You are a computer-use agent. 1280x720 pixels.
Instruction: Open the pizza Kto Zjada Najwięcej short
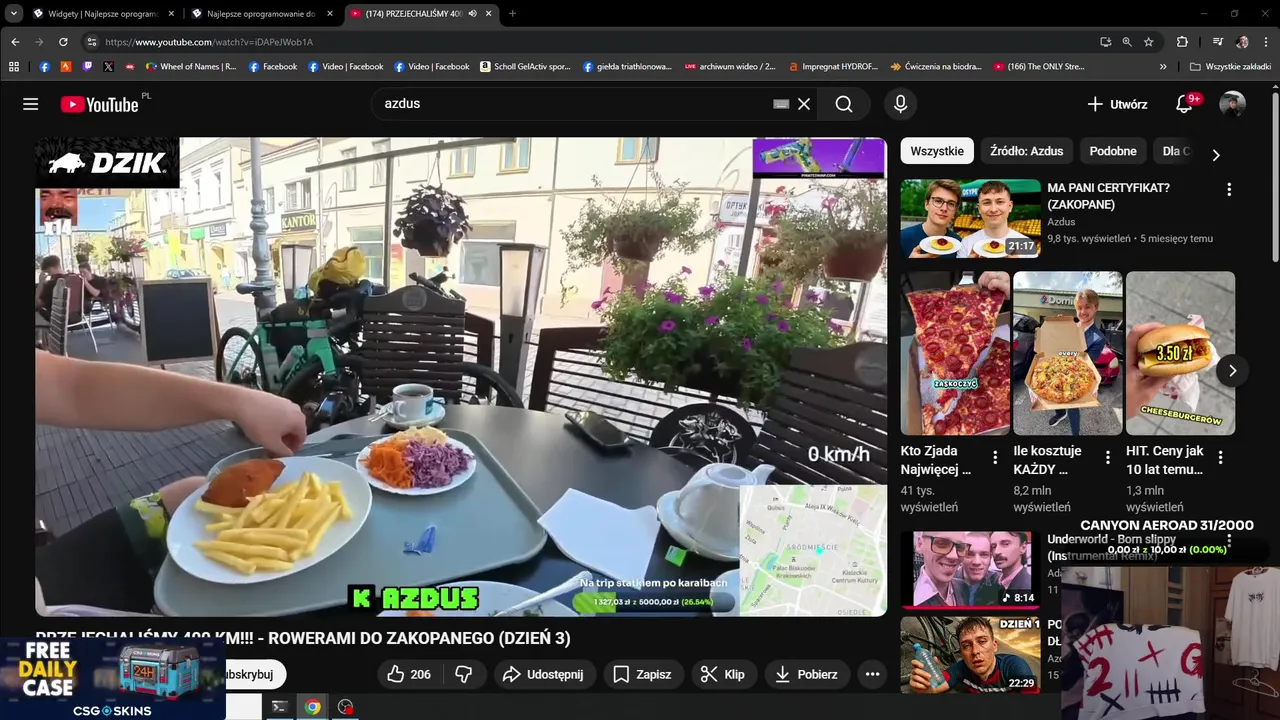[x=955, y=353]
